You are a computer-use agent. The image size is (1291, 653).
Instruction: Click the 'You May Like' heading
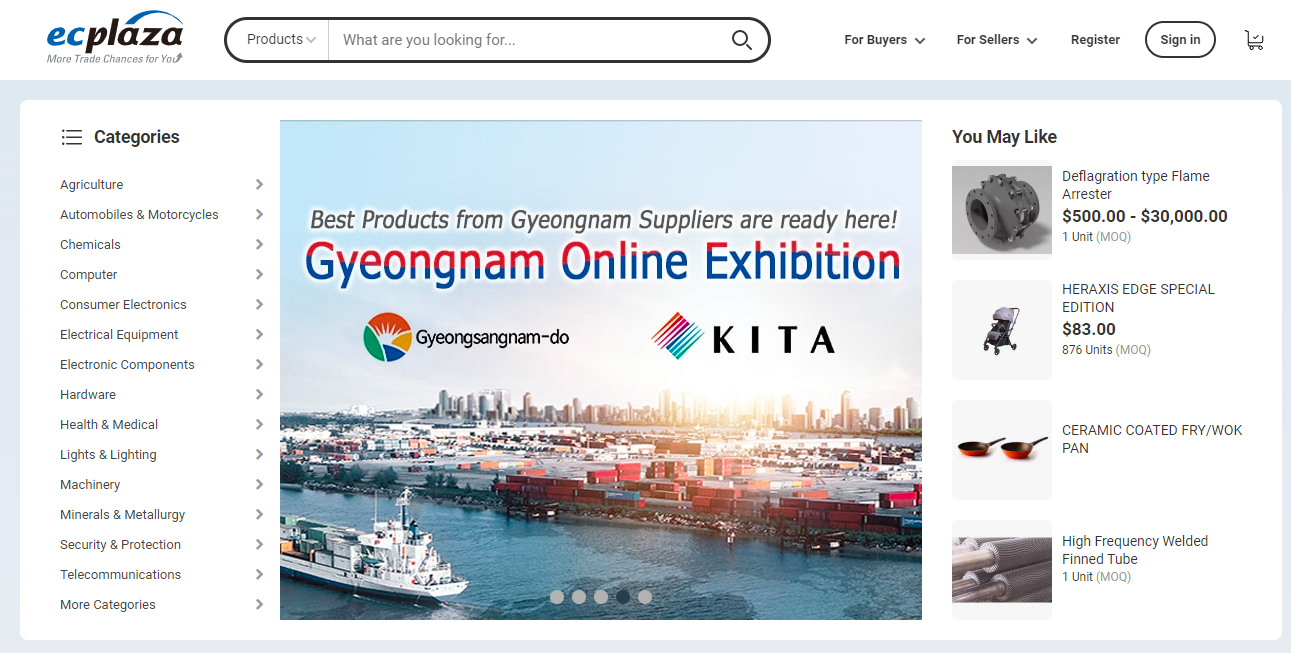(1004, 137)
